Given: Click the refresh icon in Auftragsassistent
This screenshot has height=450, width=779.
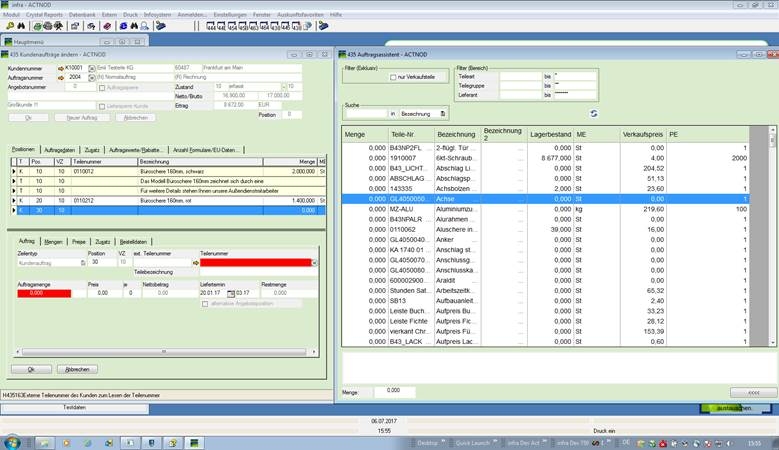Looking at the screenshot, I should click(593, 114).
